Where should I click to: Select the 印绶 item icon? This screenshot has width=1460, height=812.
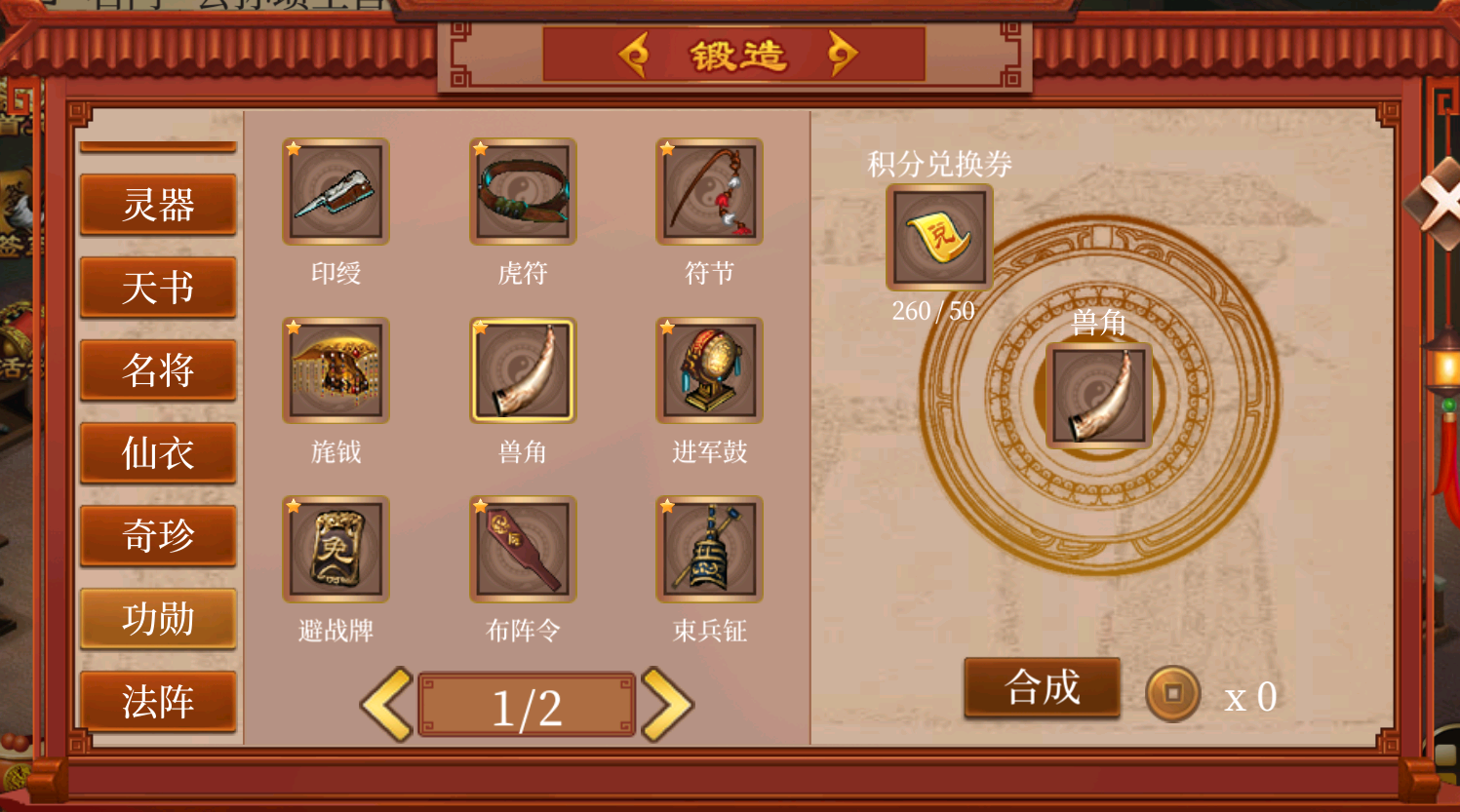[x=335, y=191]
